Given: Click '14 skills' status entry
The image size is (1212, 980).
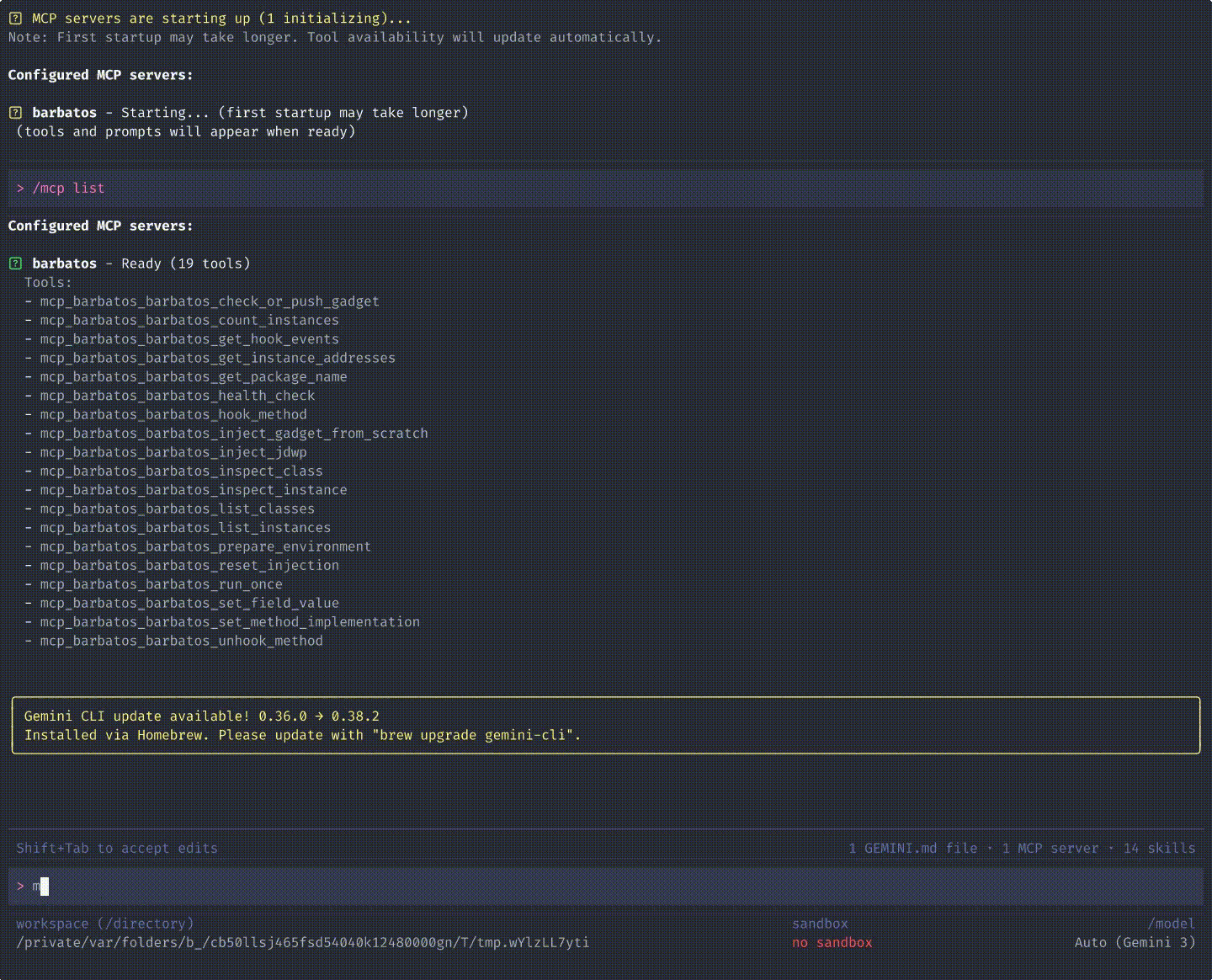Looking at the screenshot, I should pyautogui.click(x=1159, y=848).
